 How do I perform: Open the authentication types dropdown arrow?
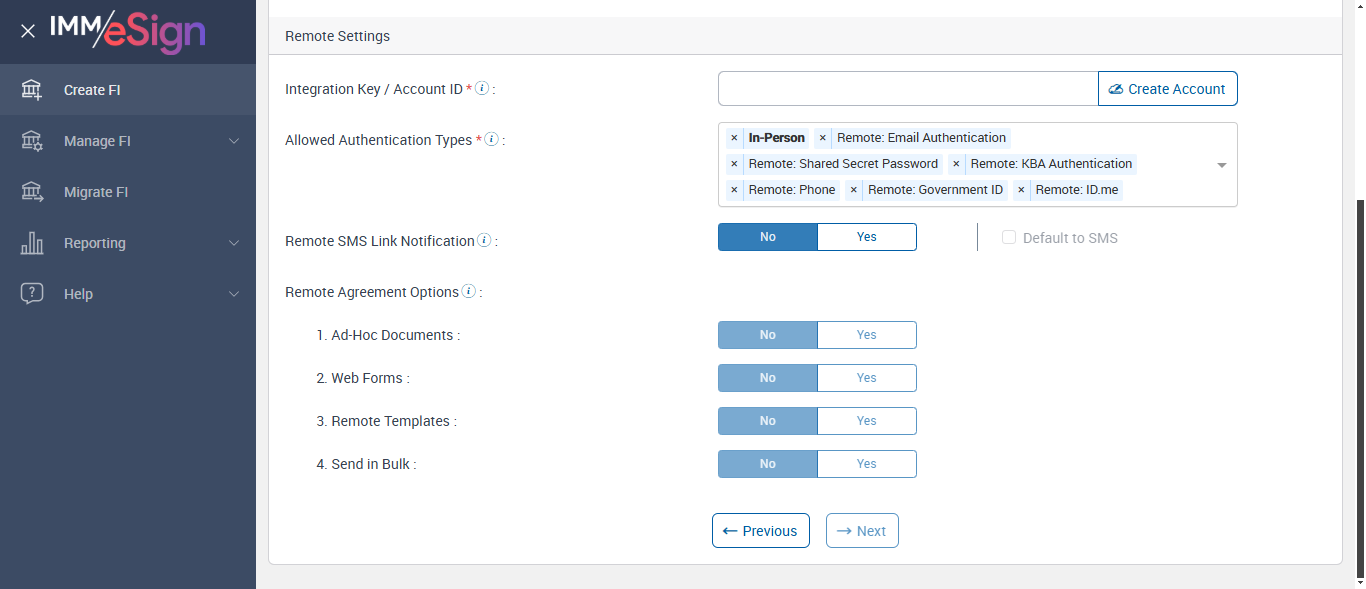[x=1221, y=165]
